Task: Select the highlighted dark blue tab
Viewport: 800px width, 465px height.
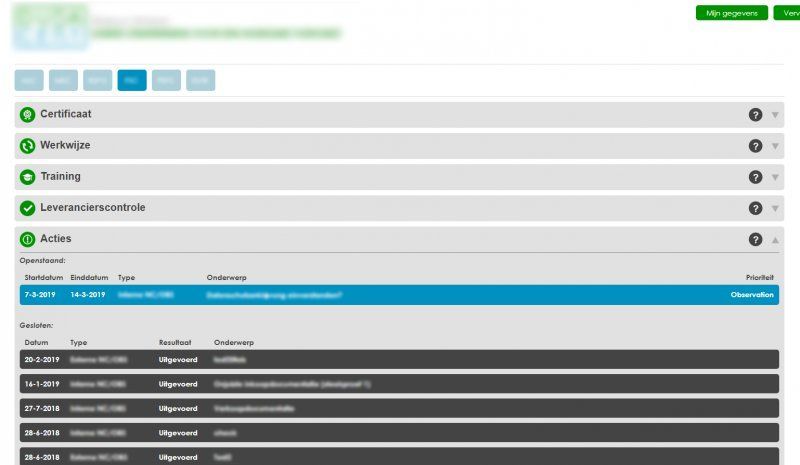Action: coord(131,80)
